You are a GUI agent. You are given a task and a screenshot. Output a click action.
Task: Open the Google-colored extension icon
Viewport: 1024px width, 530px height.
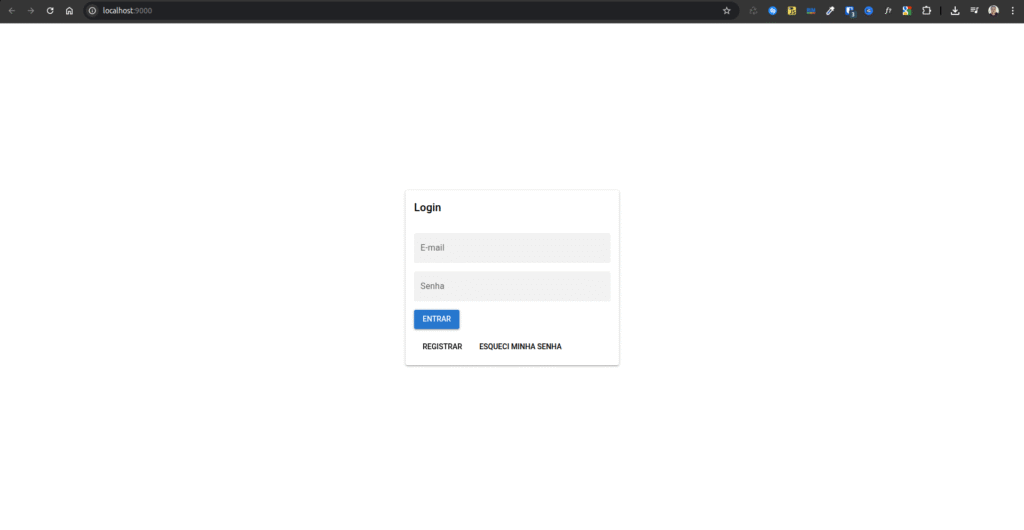pos(907,10)
